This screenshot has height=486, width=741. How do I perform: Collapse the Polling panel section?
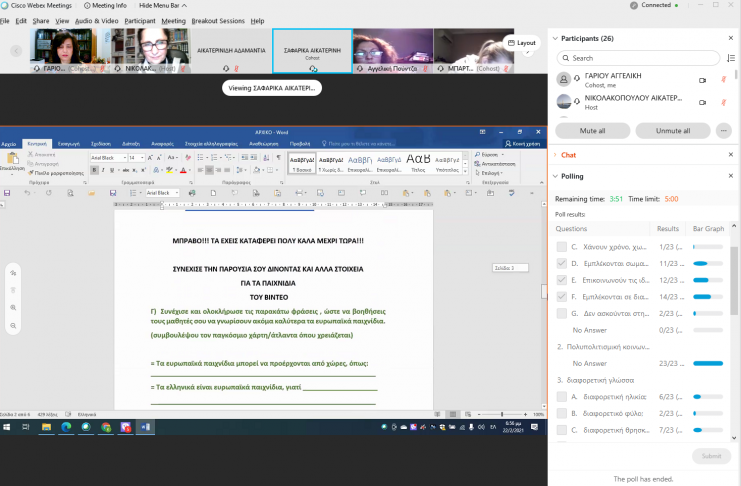[555, 175]
